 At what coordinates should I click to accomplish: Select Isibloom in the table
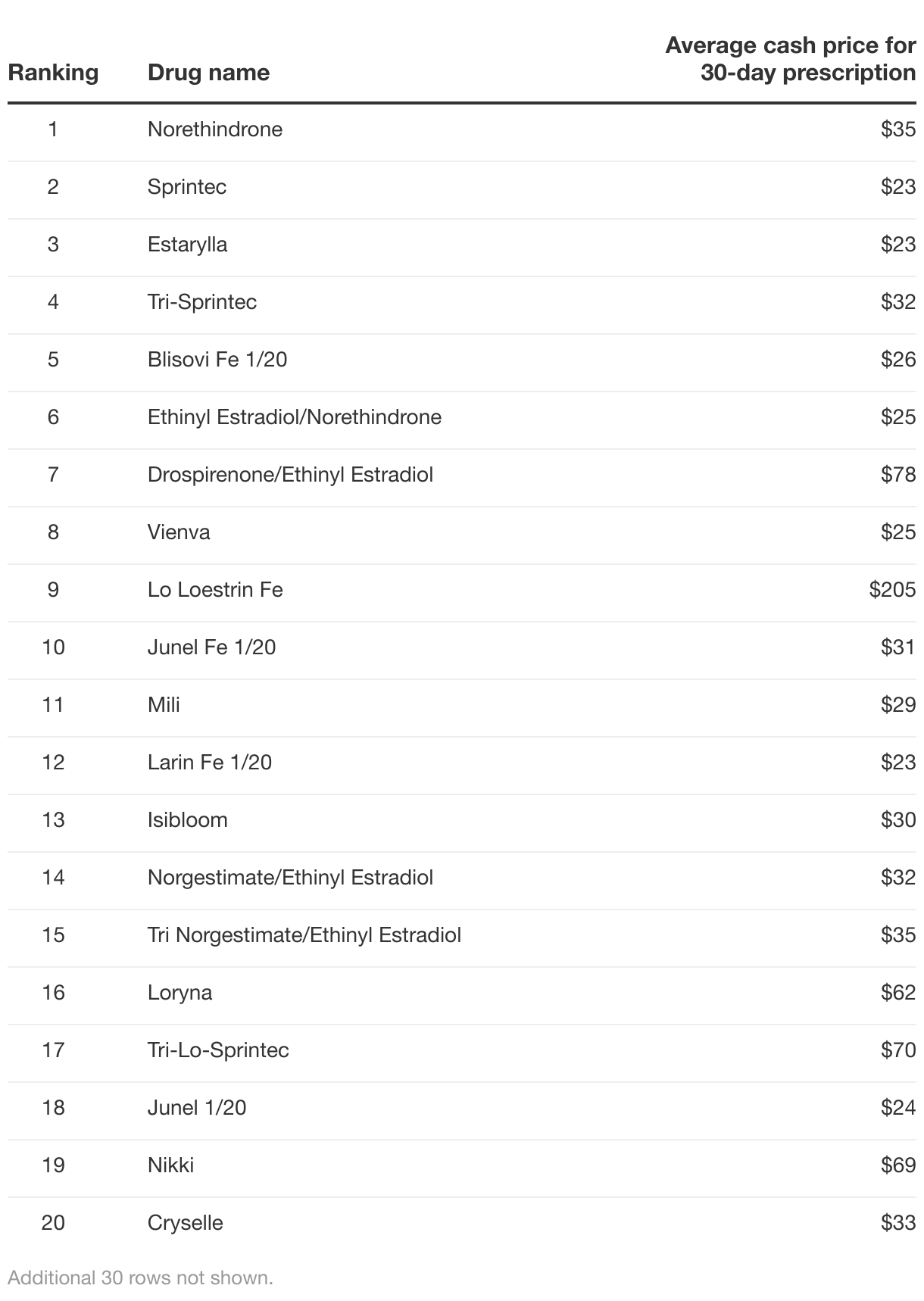pyautogui.click(x=187, y=820)
